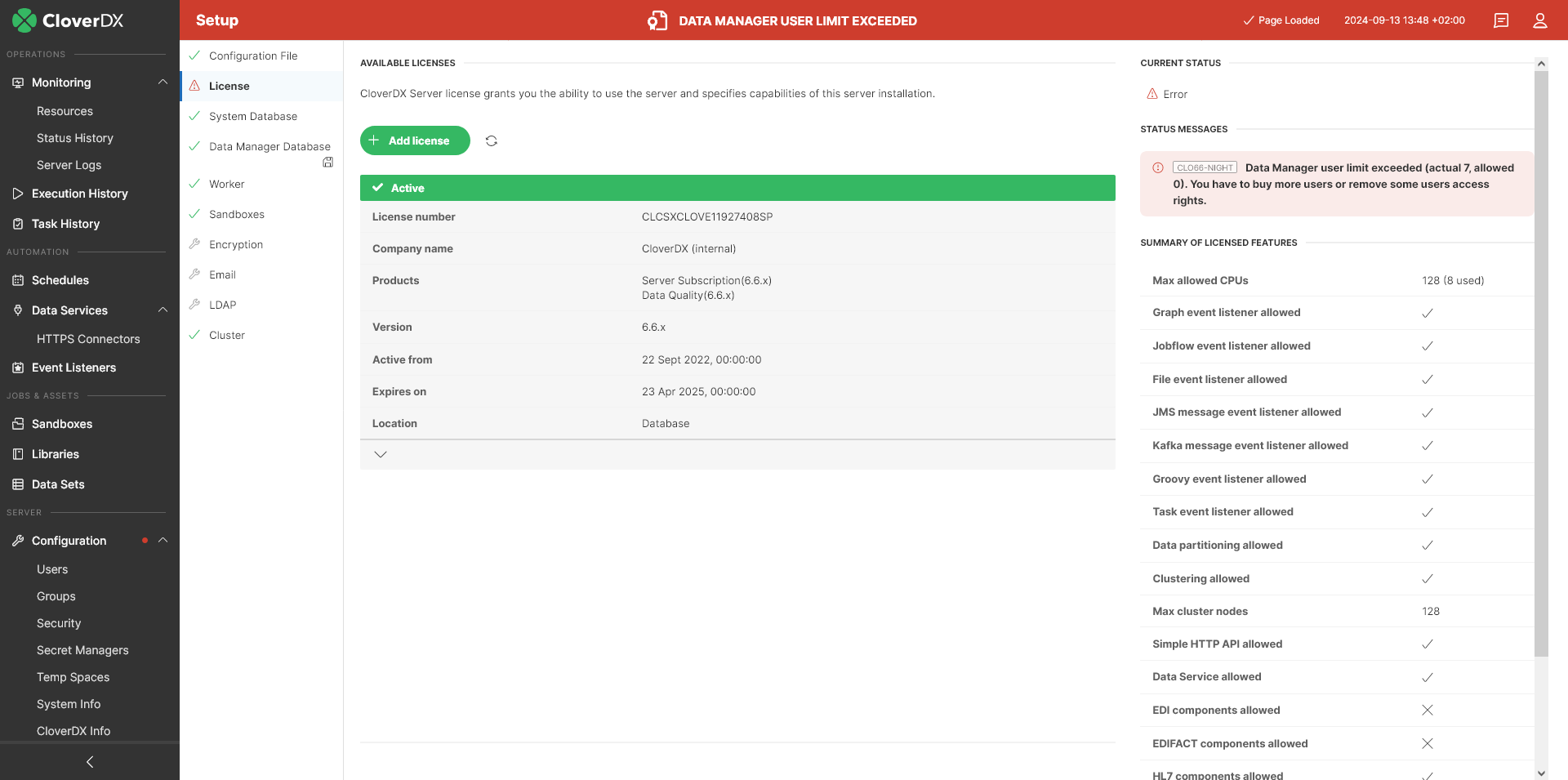This screenshot has width=1568, height=780.
Task: Collapse the Monitoring section chevron
Action: pyautogui.click(x=161, y=82)
